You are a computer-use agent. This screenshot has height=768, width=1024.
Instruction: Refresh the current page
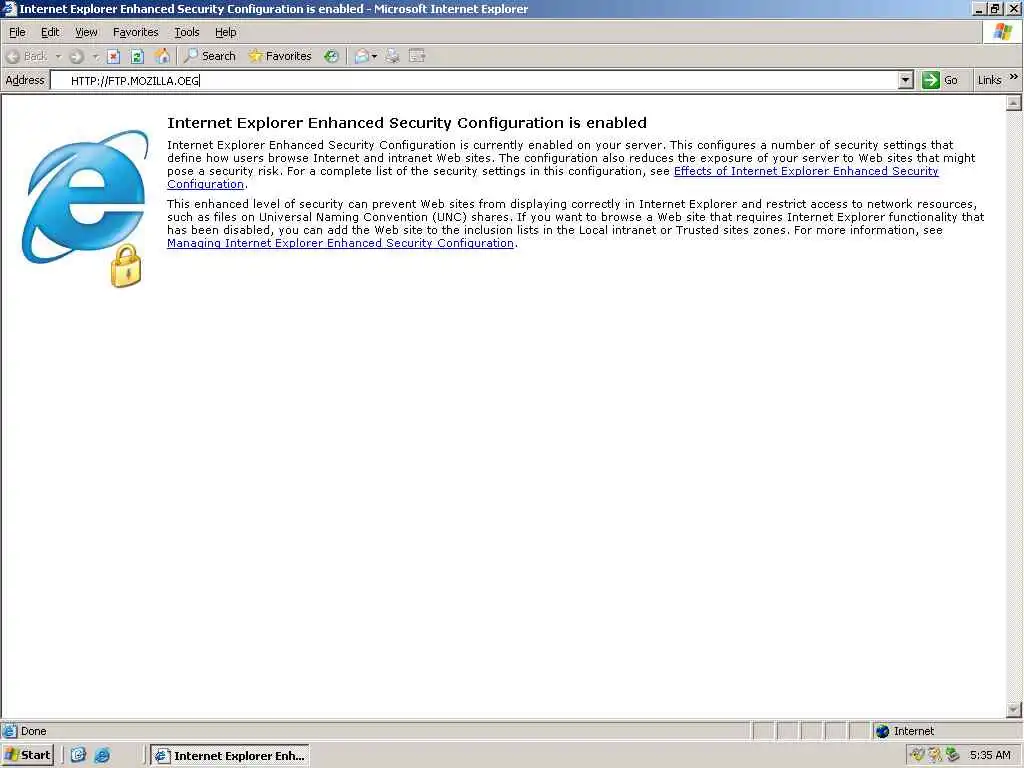(x=137, y=56)
